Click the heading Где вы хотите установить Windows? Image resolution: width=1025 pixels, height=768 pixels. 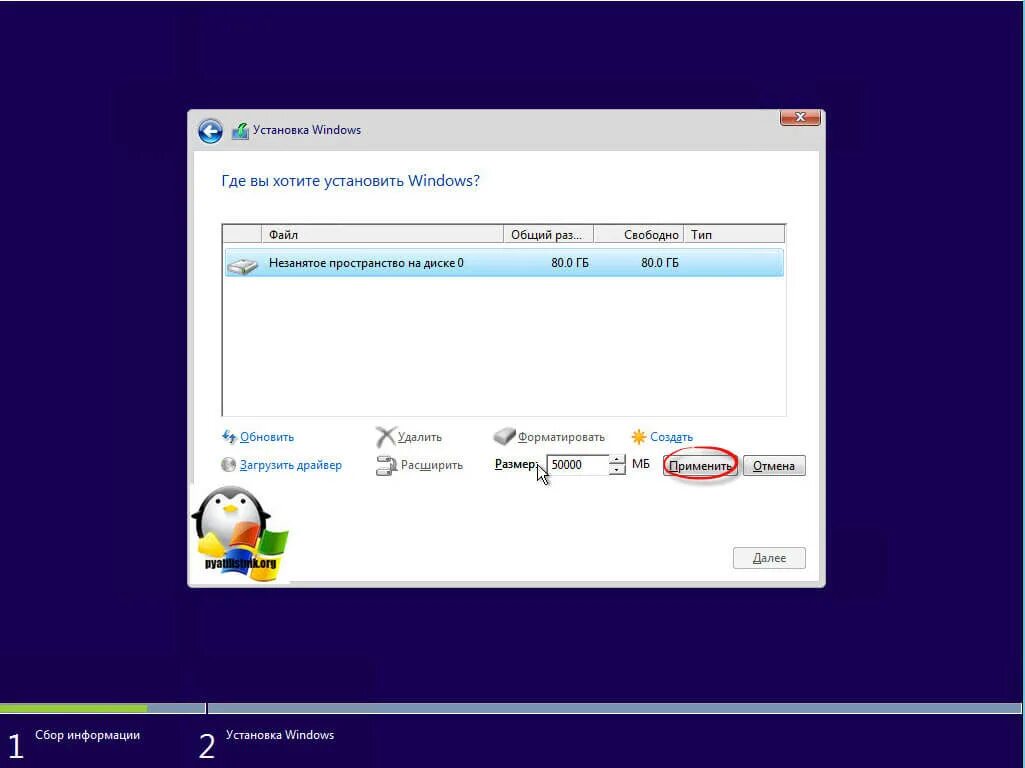[350, 181]
